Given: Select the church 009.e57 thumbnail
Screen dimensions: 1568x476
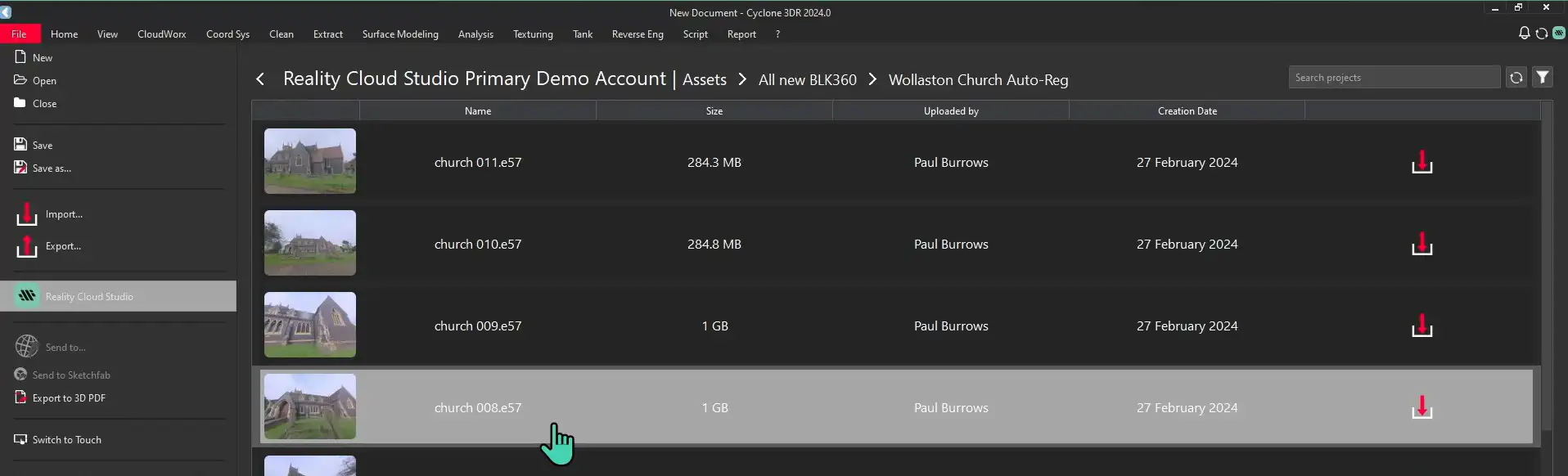Looking at the screenshot, I should [310, 325].
